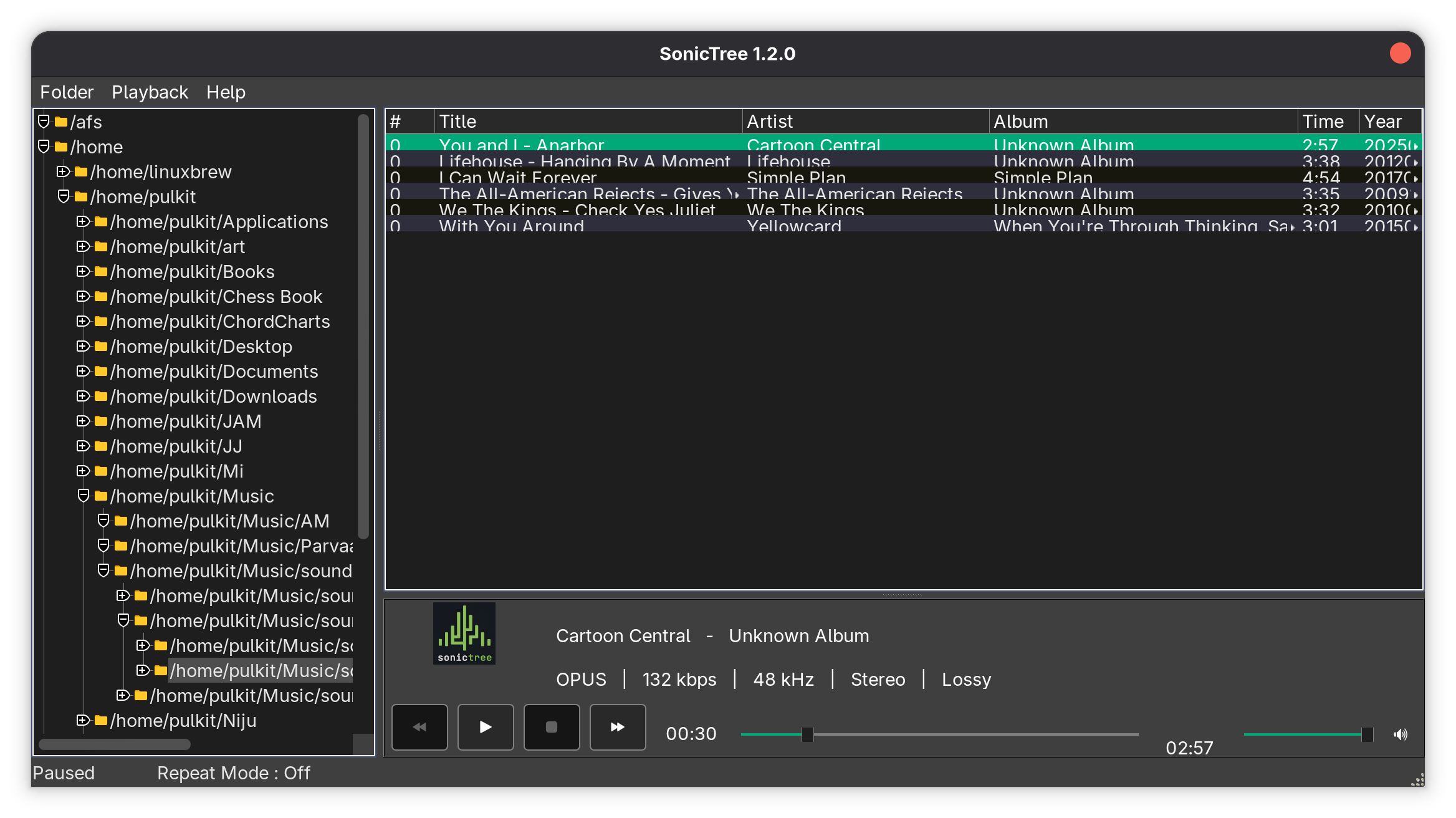Open the Help menu
1456x818 pixels.
(226, 92)
